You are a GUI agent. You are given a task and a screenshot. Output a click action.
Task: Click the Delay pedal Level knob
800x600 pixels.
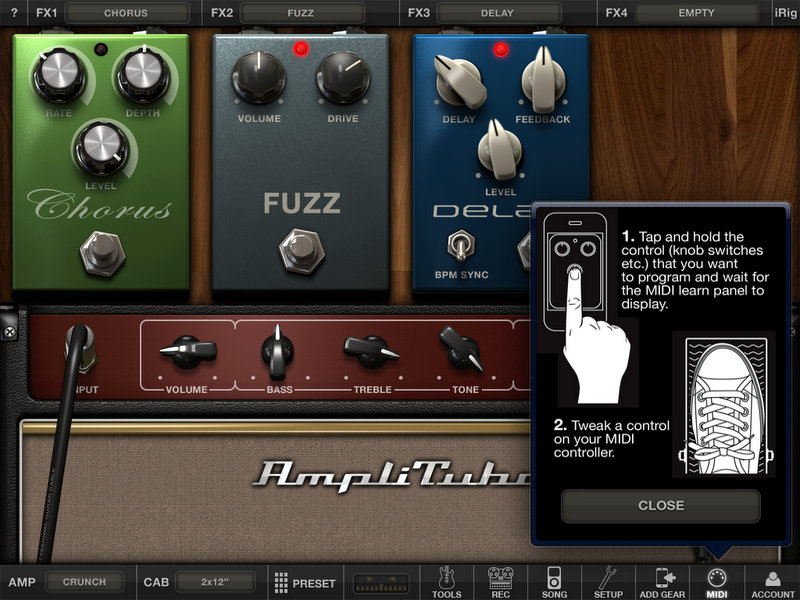coord(500,151)
